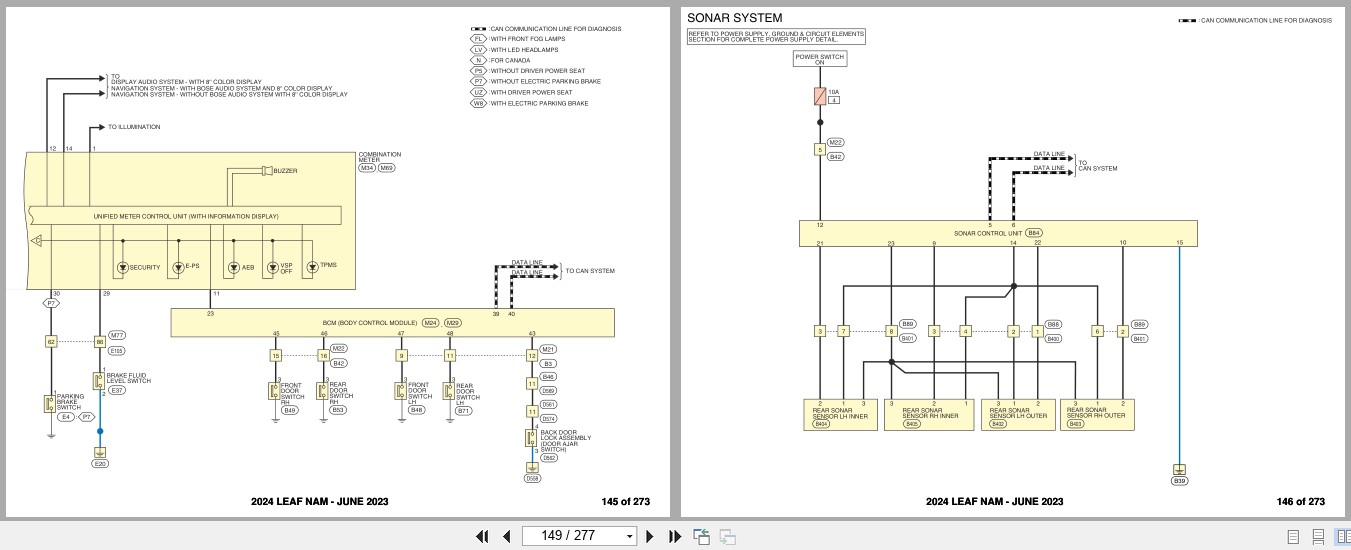The image size is (1351, 550).
Task: Click the TO CAN SYSTEM label near BCM
Action: point(590,271)
